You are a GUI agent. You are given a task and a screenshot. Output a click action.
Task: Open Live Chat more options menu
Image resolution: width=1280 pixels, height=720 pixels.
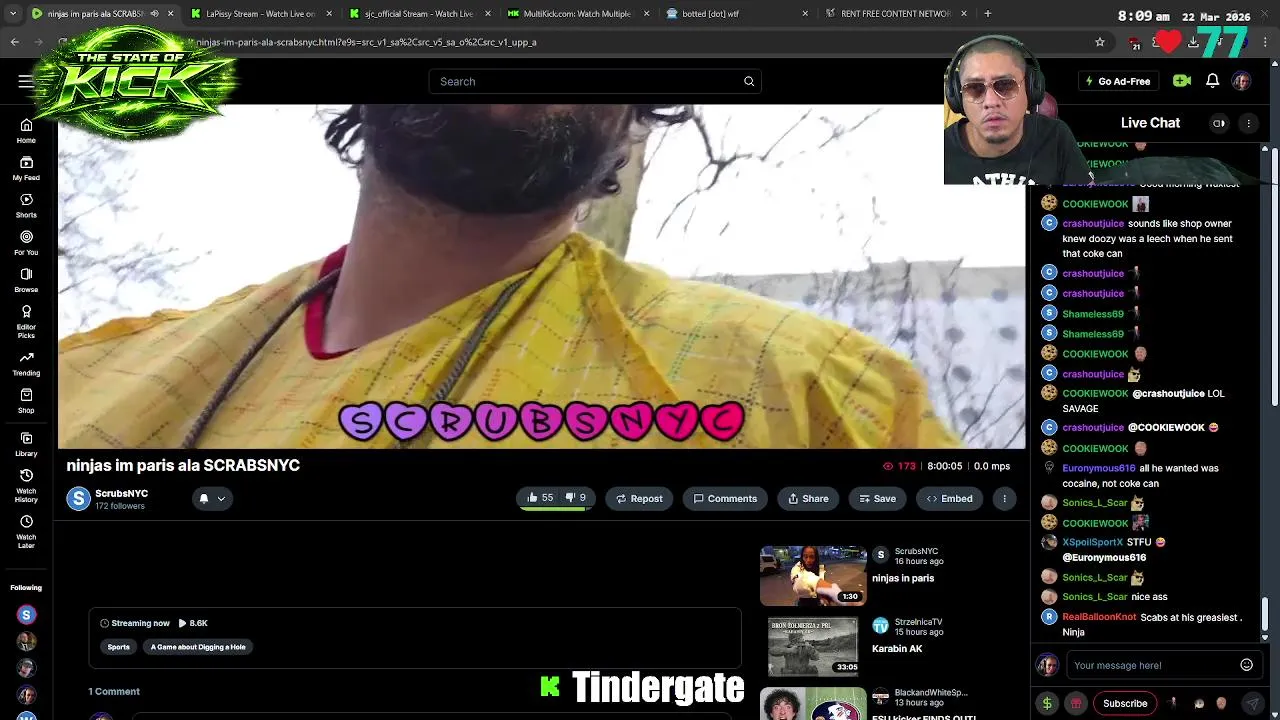1248,123
